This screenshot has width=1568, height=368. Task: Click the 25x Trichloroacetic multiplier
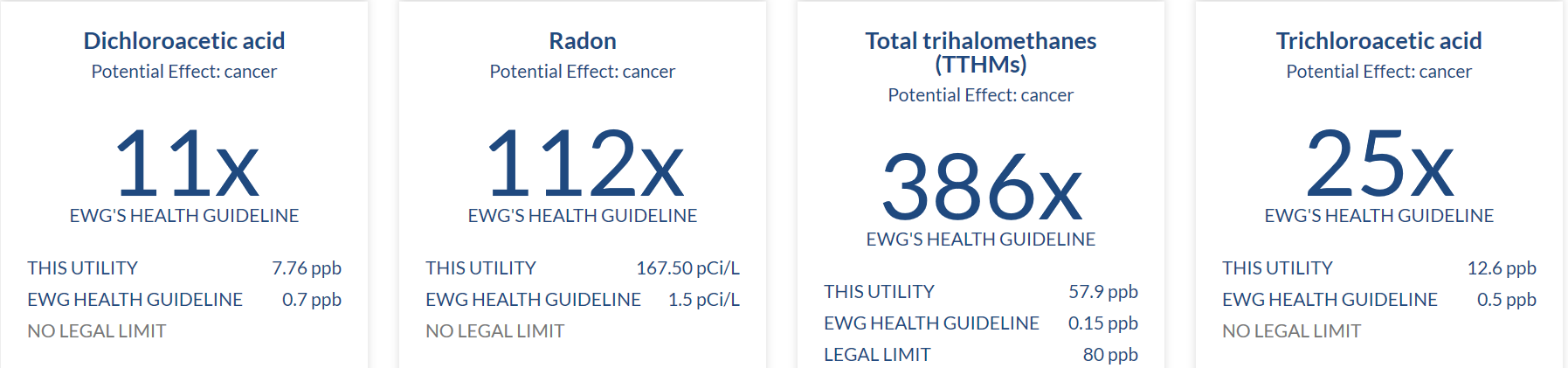[1379, 163]
